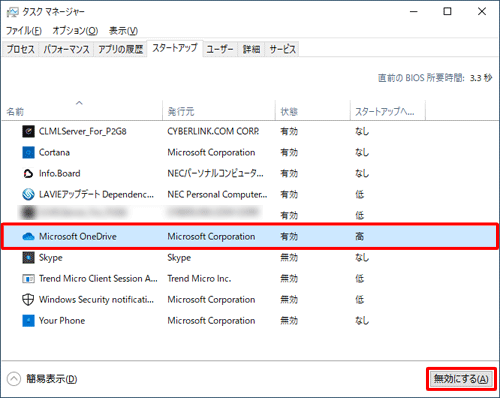Sort by the スタートアップへ... impact column header
The width and height of the screenshot is (500, 398).
coord(388,111)
